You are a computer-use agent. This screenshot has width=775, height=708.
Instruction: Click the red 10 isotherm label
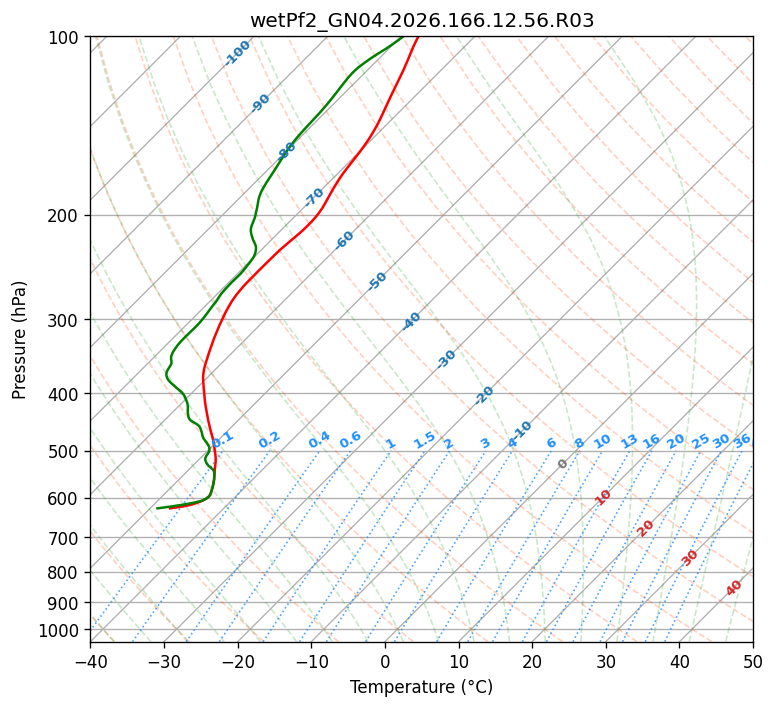pos(603,497)
